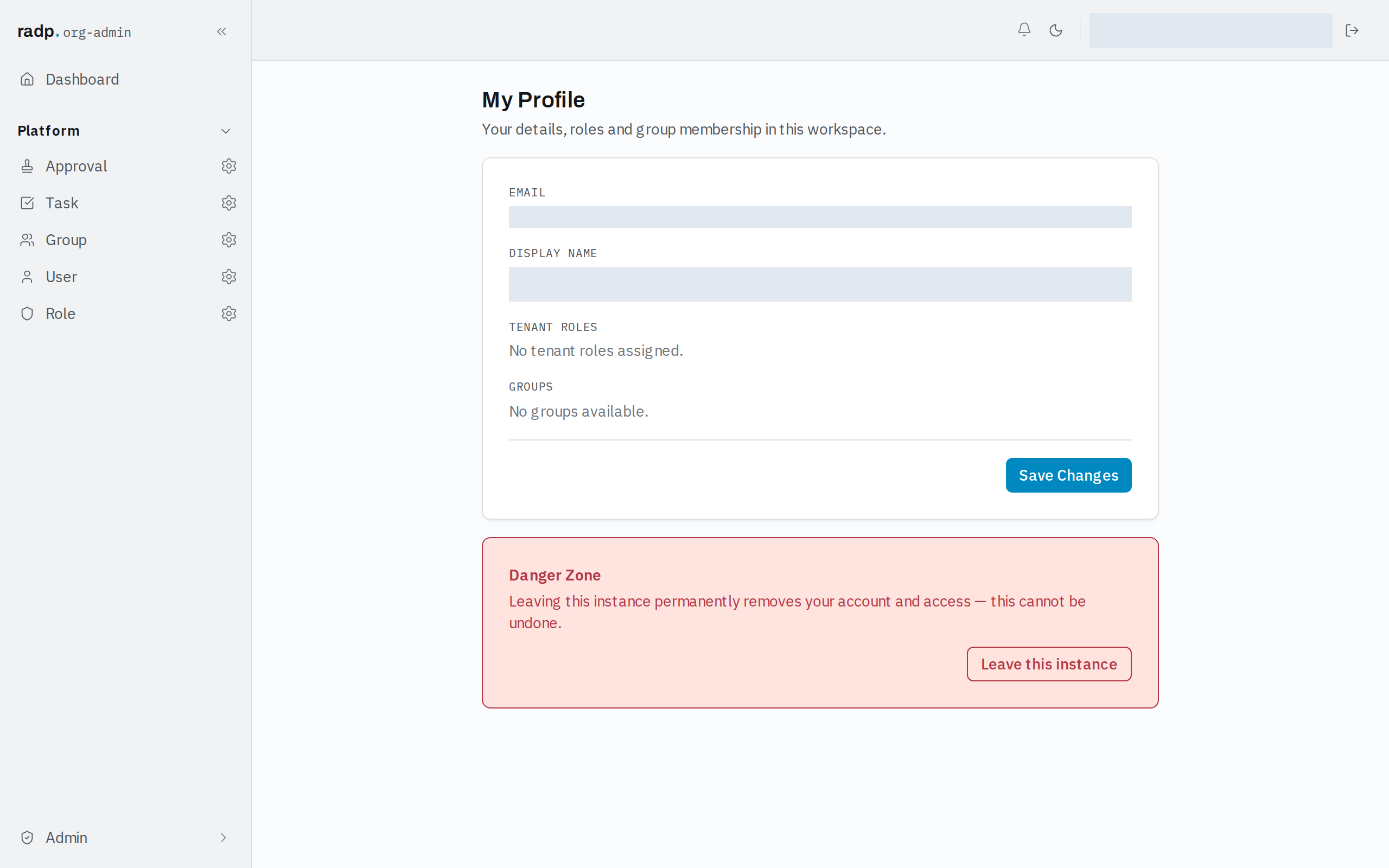Viewport: 1389px width, 868px height.
Task: Click the Role shield icon
Action: point(27,314)
